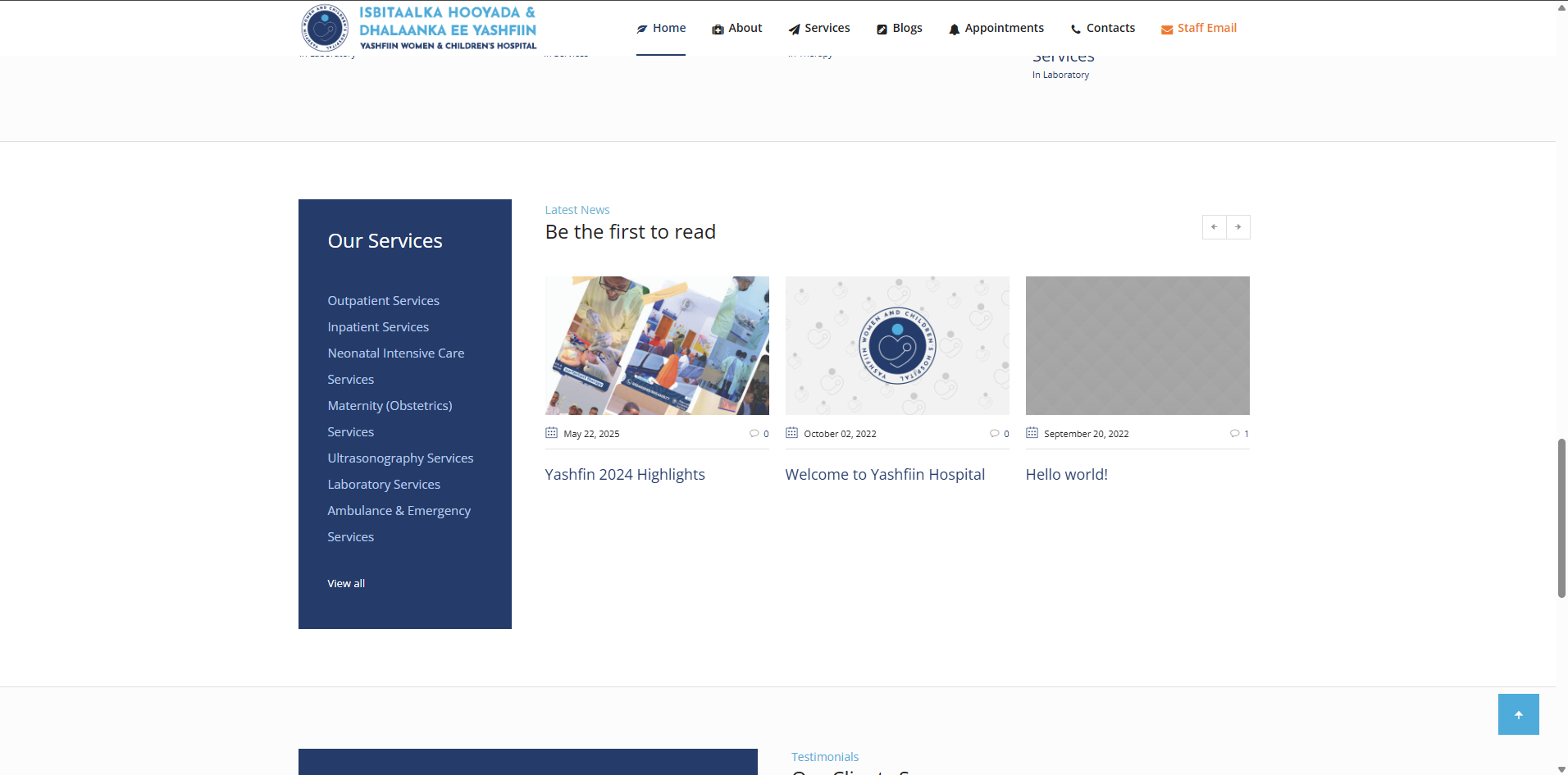The height and width of the screenshot is (775, 1568).
Task: Click the 'May 22, 2025' date text
Action: (x=591, y=434)
